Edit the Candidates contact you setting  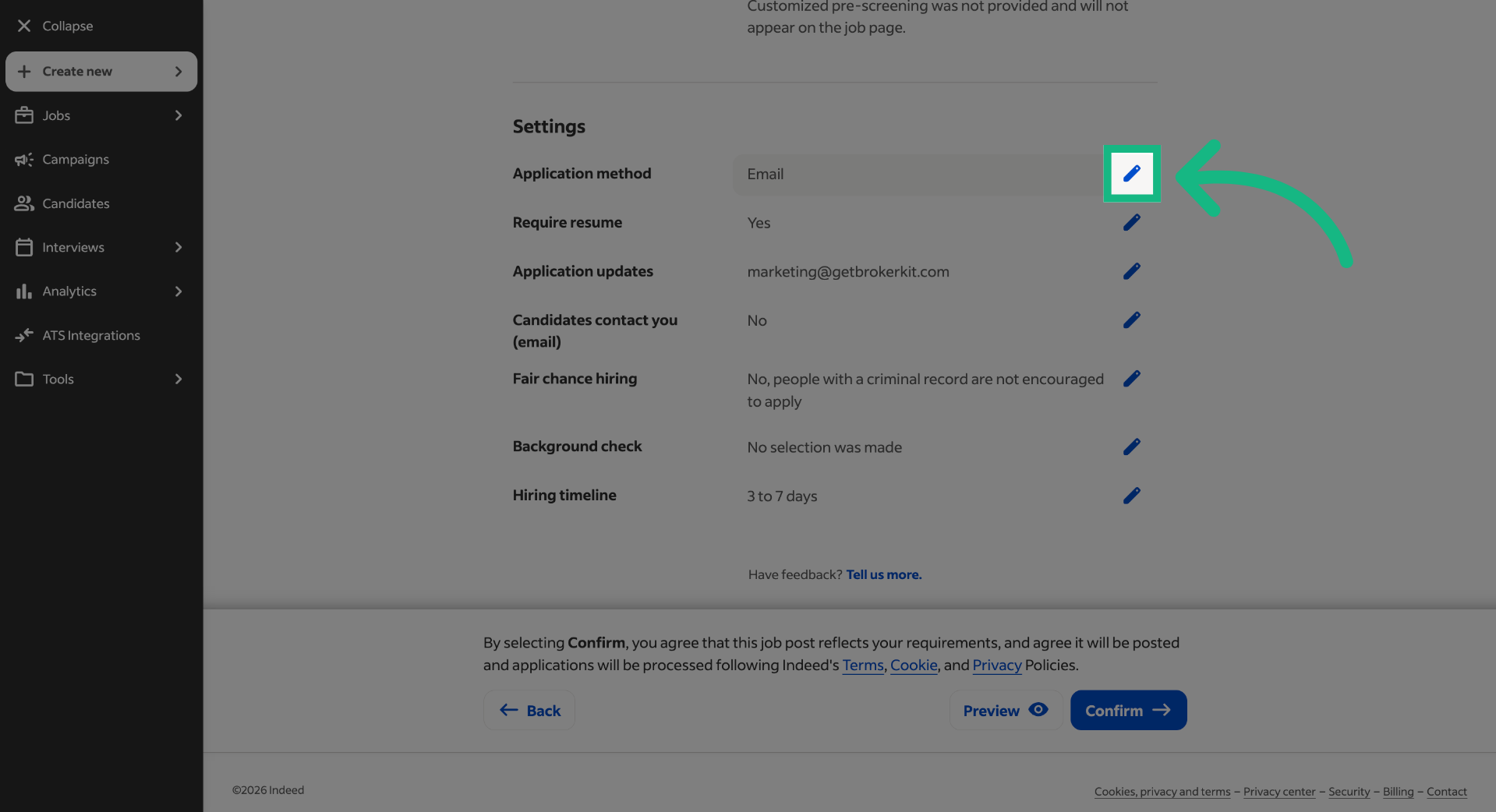[x=1131, y=320]
